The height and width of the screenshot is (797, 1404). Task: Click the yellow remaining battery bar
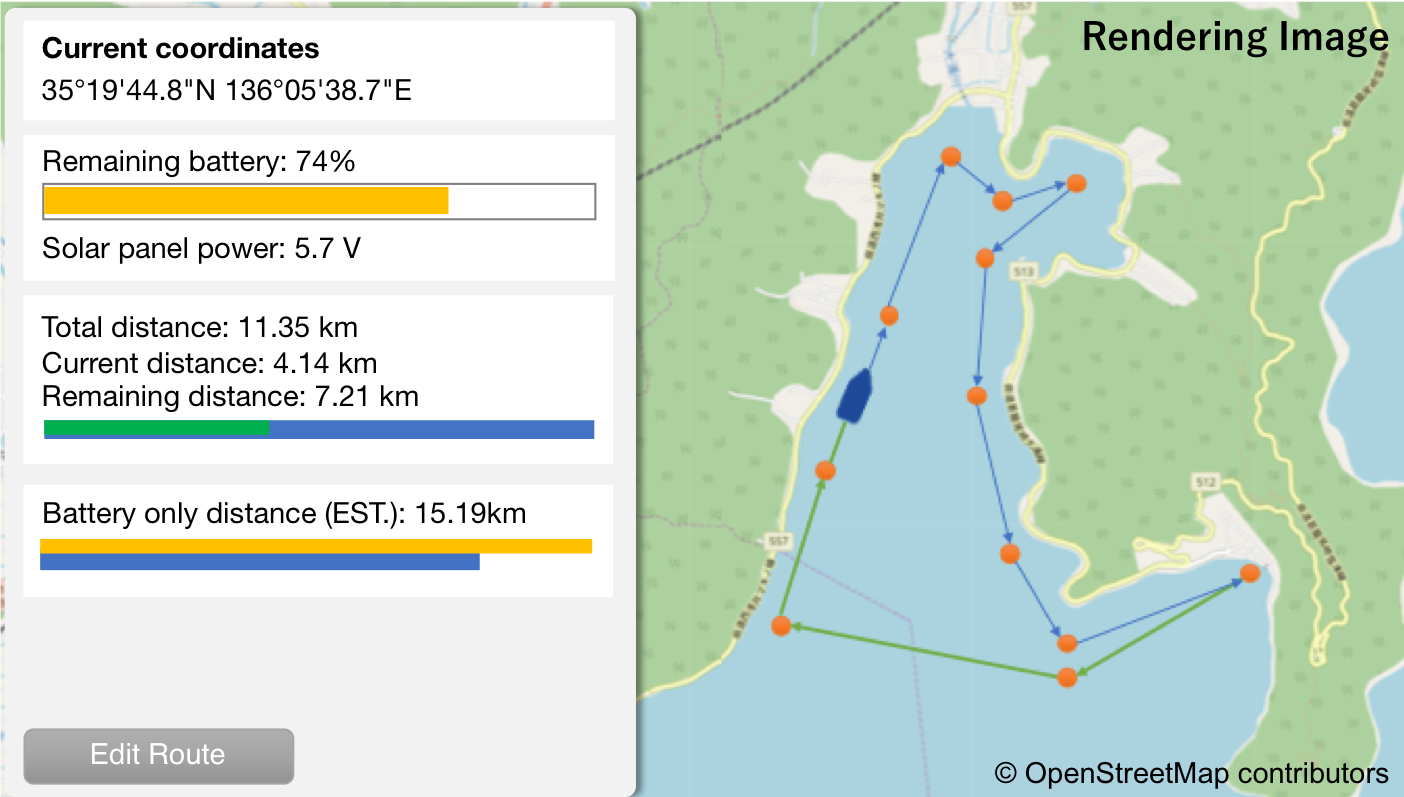245,201
